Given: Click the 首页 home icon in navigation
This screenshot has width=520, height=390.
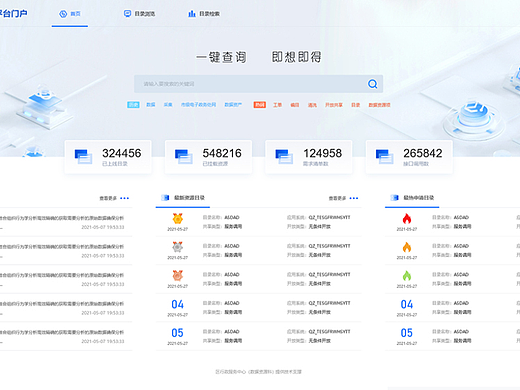Looking at the screenshot, I should click(x=63, y=14).
